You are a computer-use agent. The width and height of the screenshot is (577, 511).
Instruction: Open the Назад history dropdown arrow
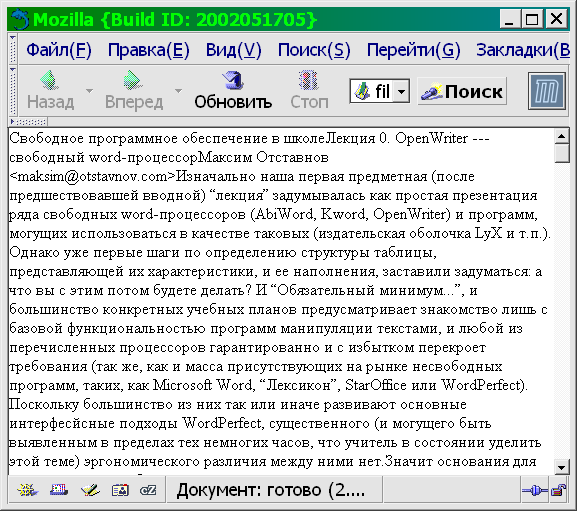tap(89, 90)
